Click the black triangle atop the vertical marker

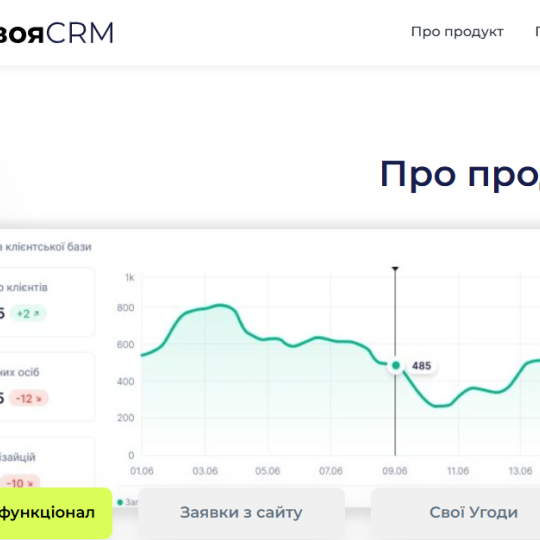tap(395, 268)
